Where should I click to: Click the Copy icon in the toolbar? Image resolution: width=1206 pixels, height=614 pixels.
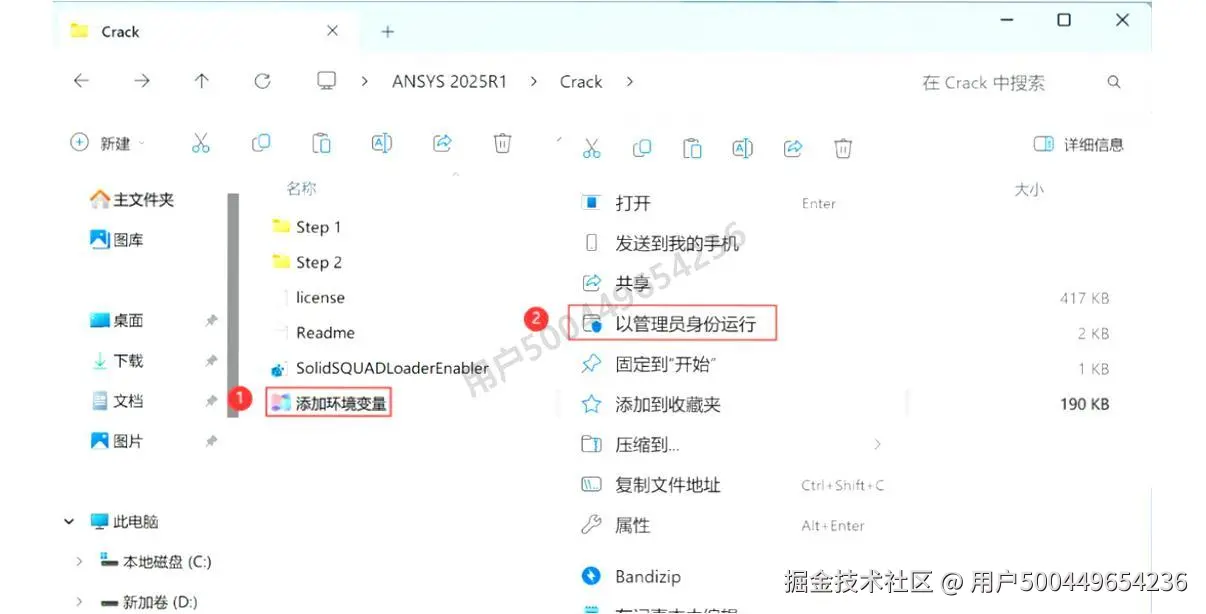[x=261, y=143]
